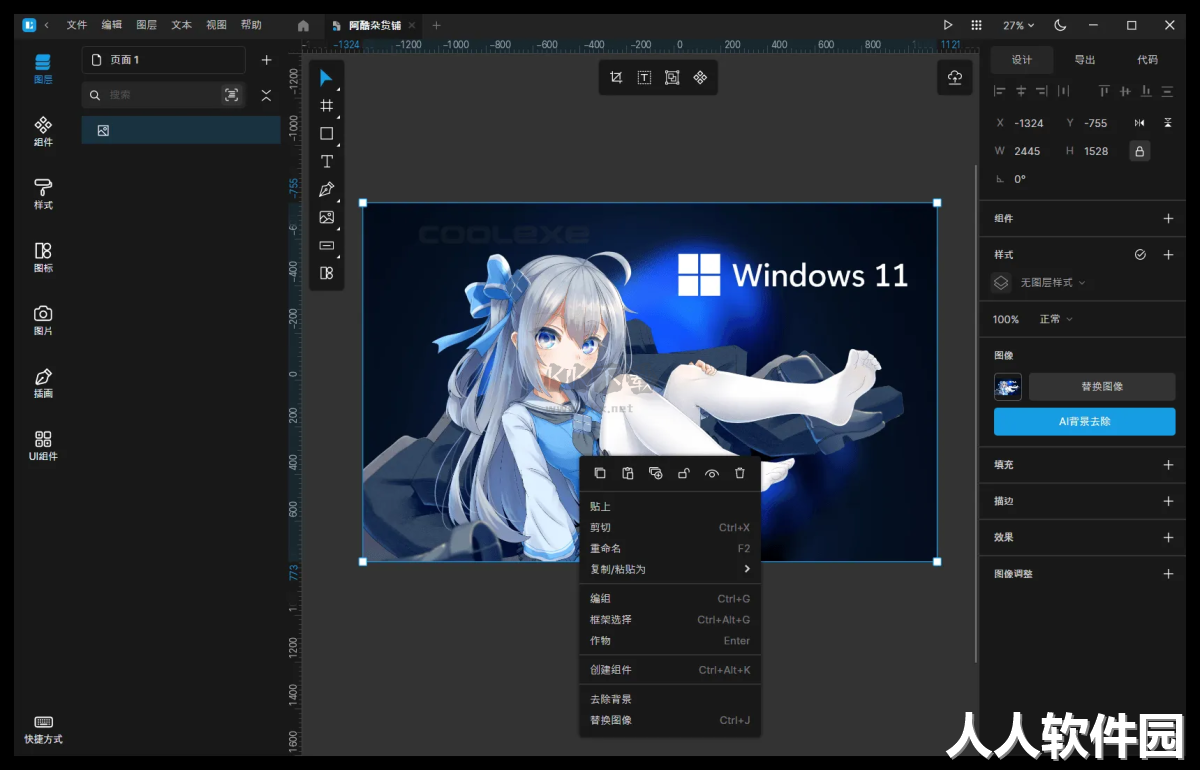Choose 剪切 in the context menu
The image size is (1200, 770).
670,527
